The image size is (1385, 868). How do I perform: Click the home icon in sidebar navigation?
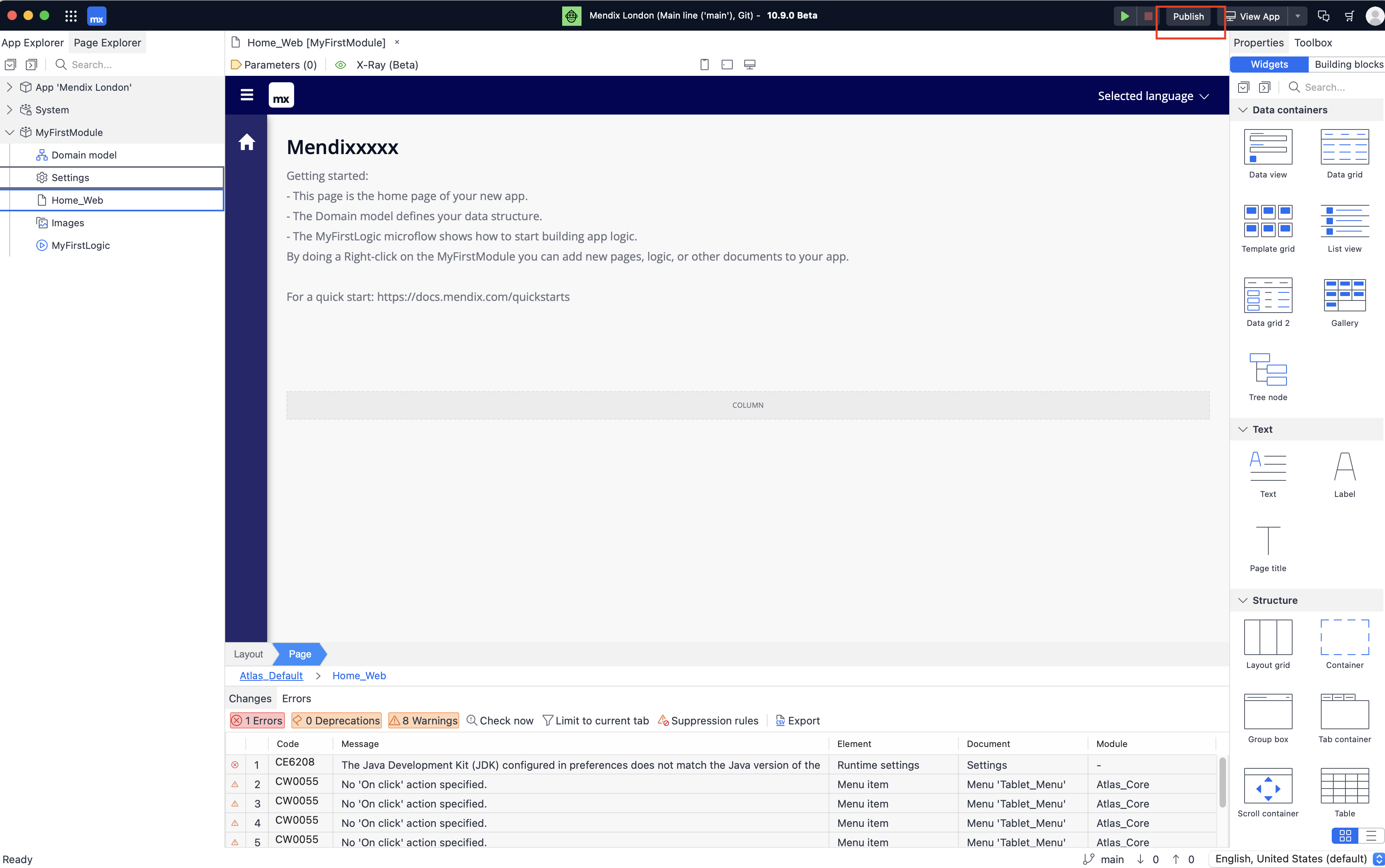click(247, 142)
